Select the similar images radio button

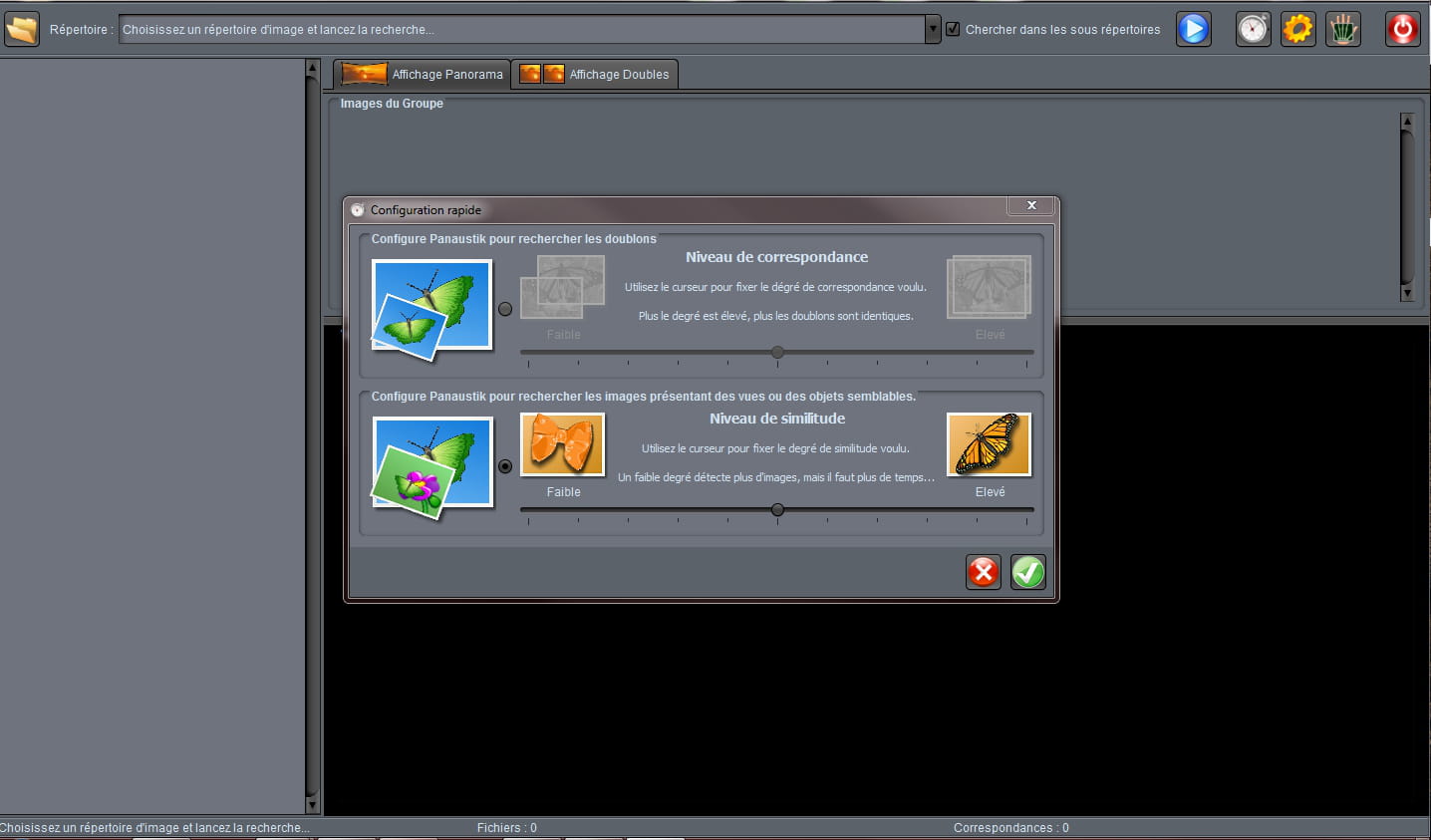pyautogui.click(x=505, y=466)
